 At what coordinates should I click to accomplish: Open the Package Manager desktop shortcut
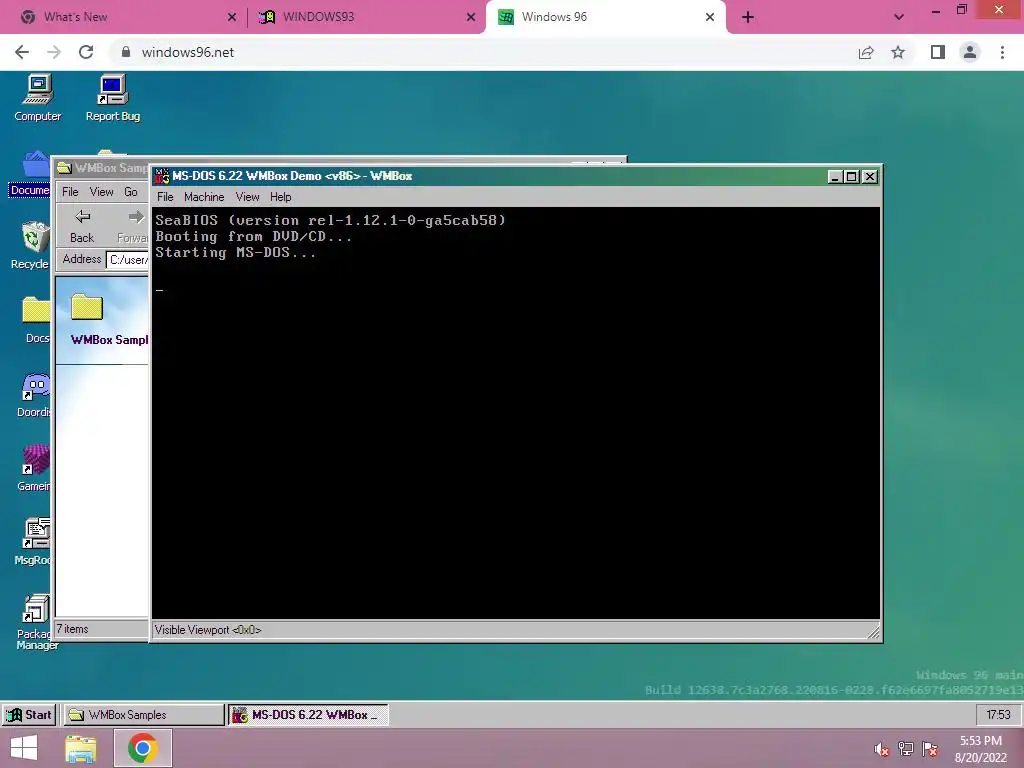[x=37, y=622]
